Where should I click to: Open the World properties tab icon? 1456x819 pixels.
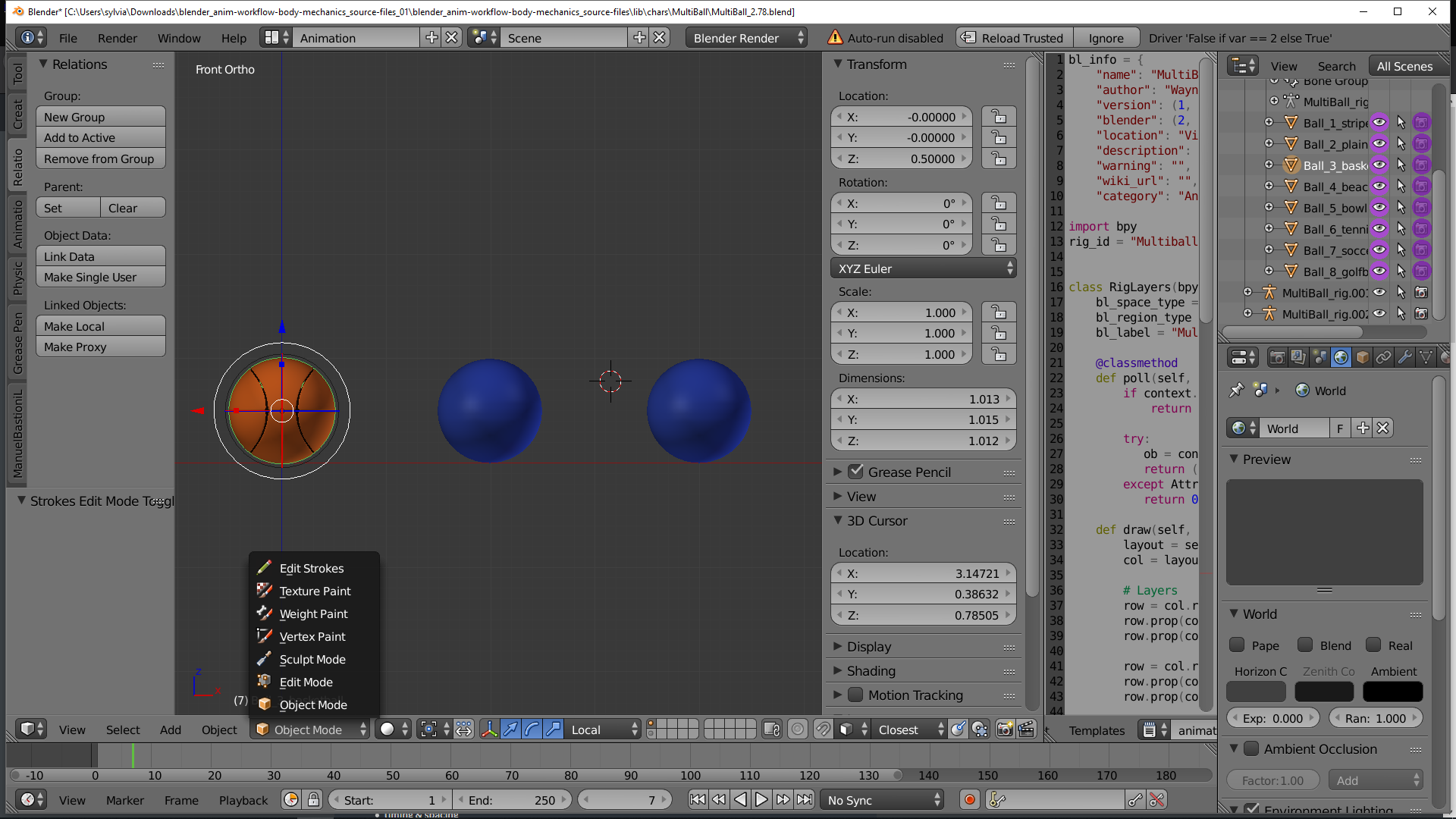[1341, 357]
